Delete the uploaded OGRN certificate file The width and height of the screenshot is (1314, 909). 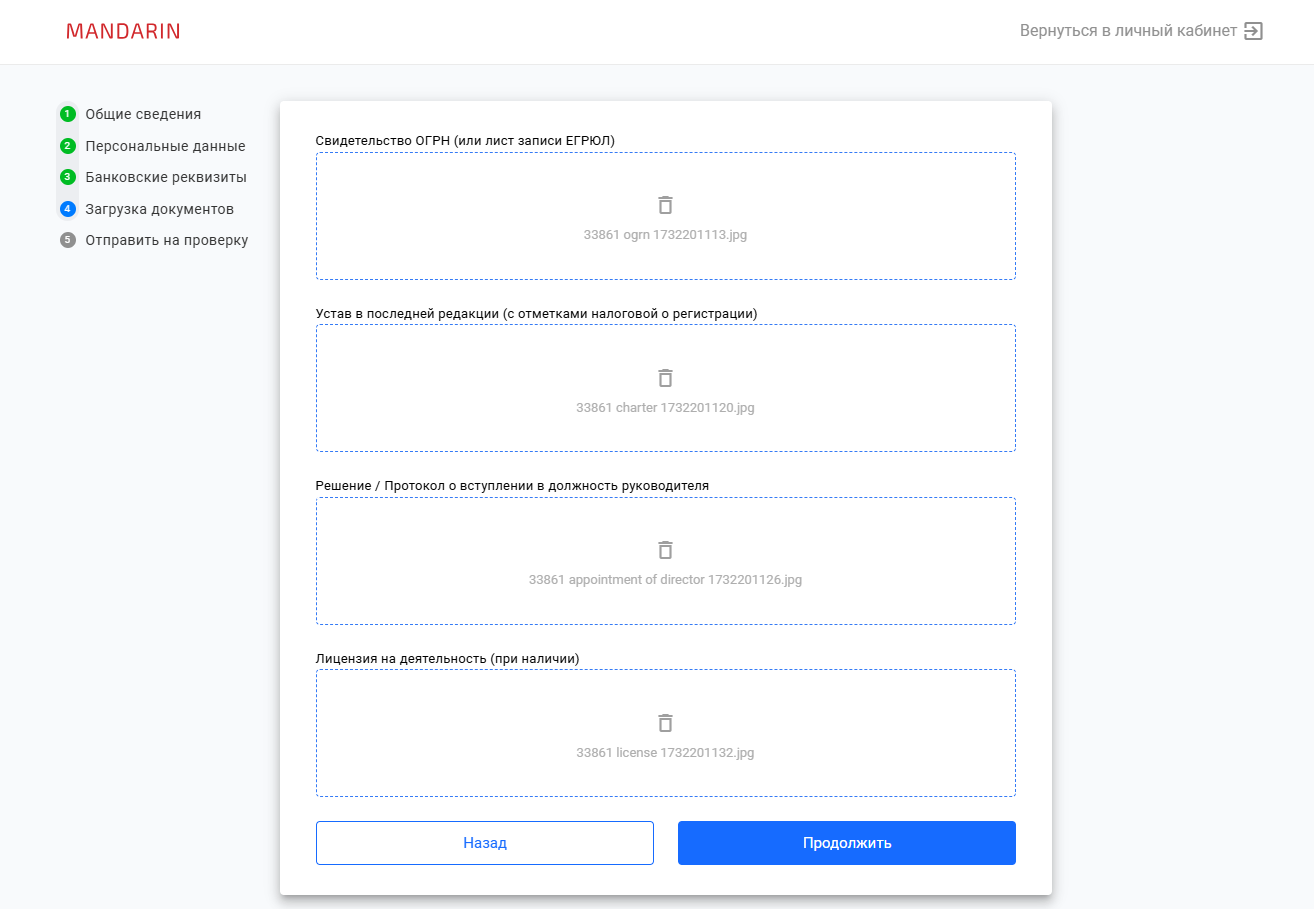pos(665,205)
